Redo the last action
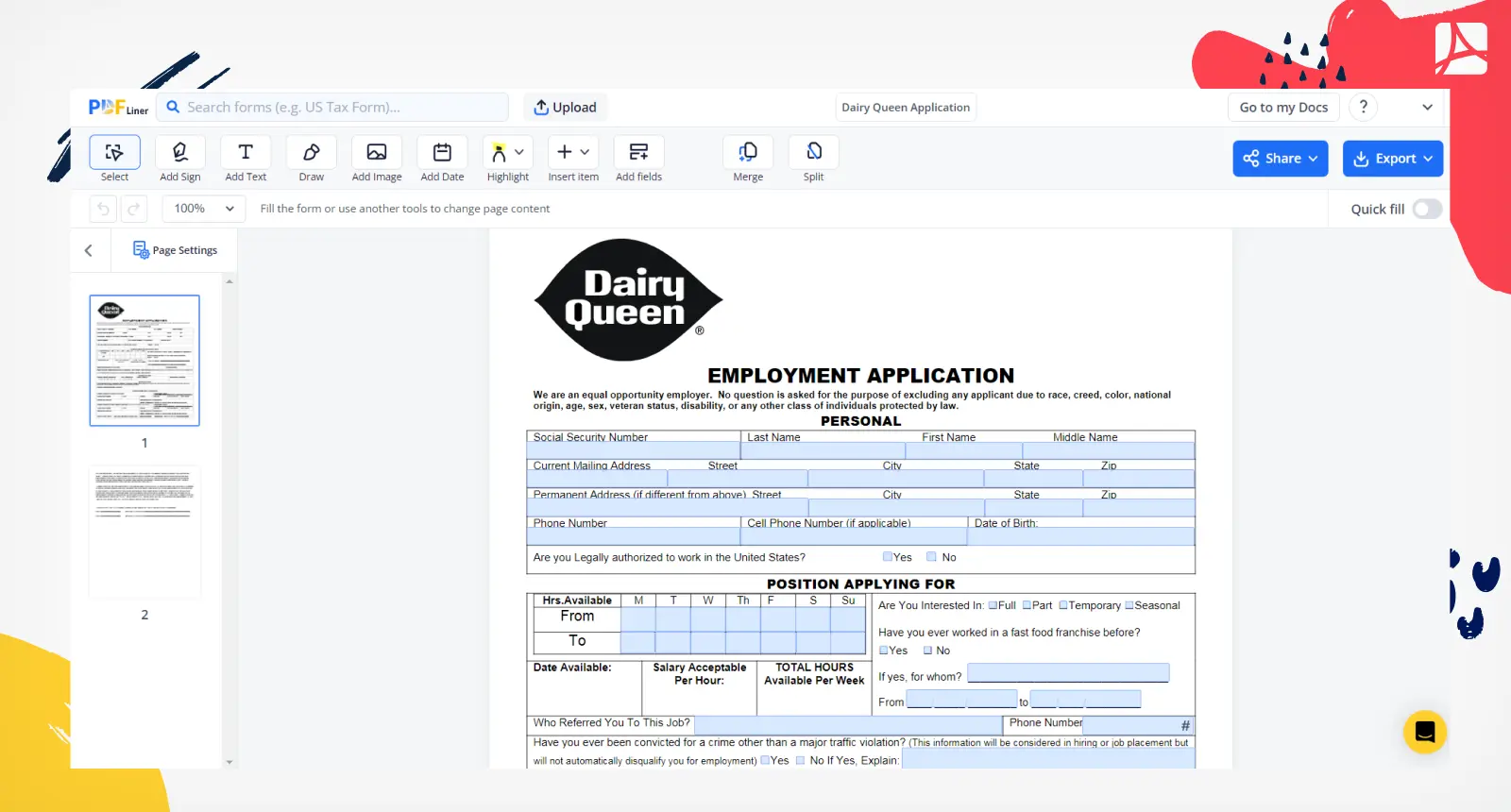The height and width of the screenshot is (812, 1511). point(133,209)
